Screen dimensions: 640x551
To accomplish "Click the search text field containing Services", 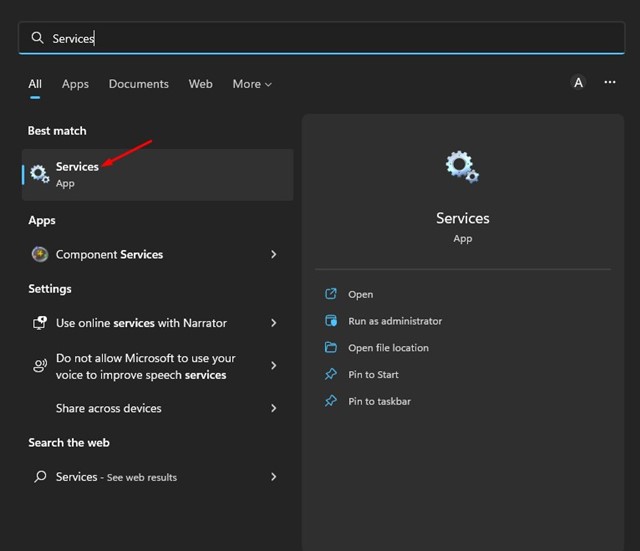I will pos(320,38).
